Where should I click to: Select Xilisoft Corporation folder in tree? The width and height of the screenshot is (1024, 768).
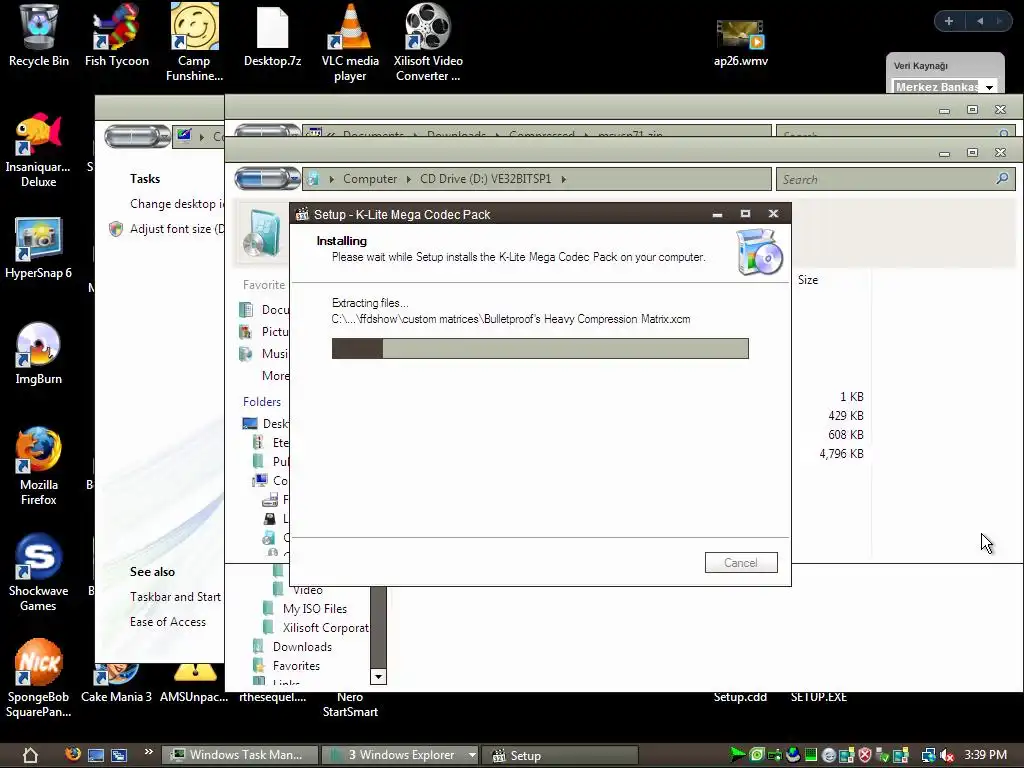(x=325, y=628)
